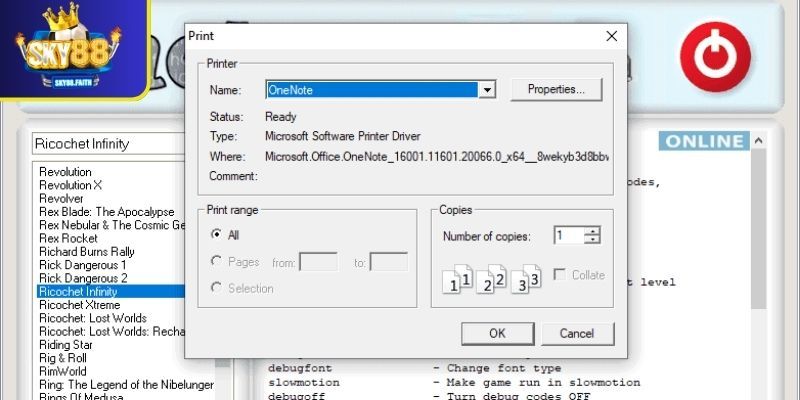Select Rex Nebular & The Cosmic entry
This screenshot has width=800, height=400.
click(x=112, y=225)
